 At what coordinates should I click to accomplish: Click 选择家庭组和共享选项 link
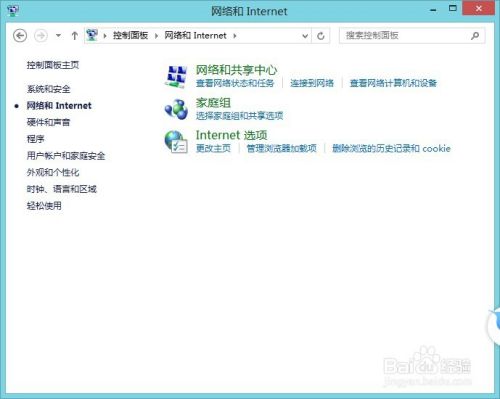(239, 116)
